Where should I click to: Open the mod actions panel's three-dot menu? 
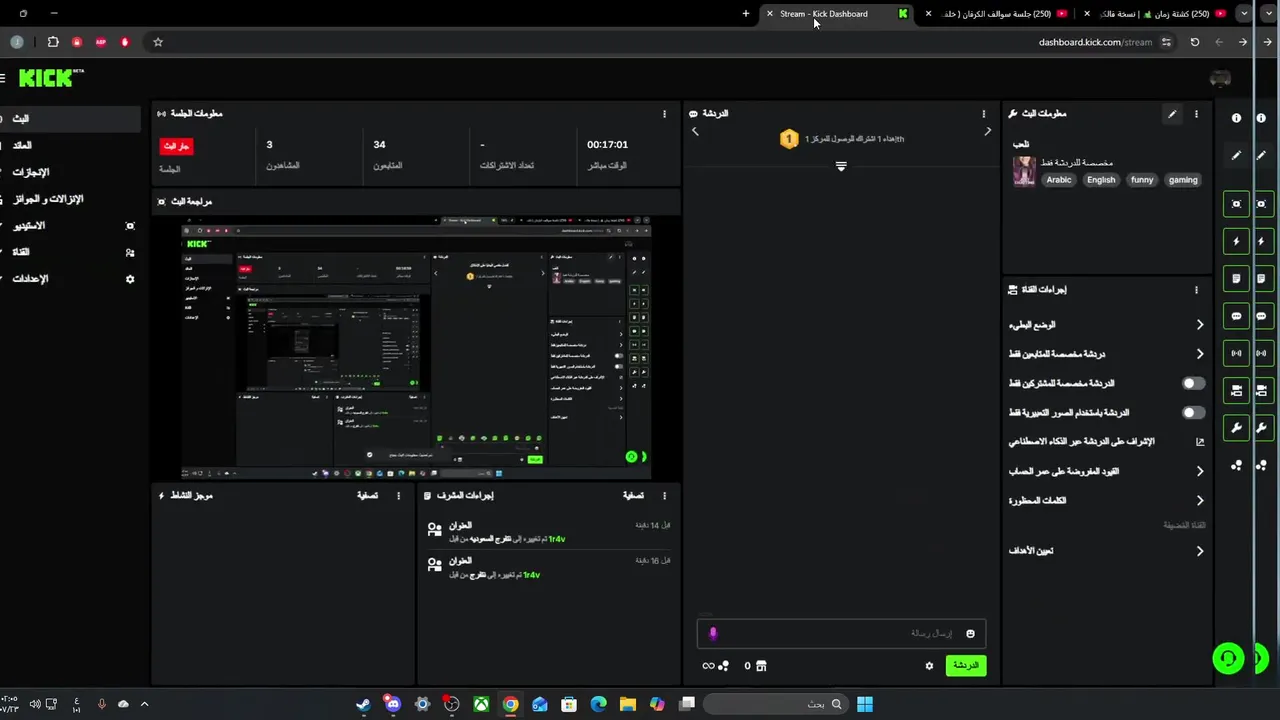pyautogui.click(x=664, y=495)
